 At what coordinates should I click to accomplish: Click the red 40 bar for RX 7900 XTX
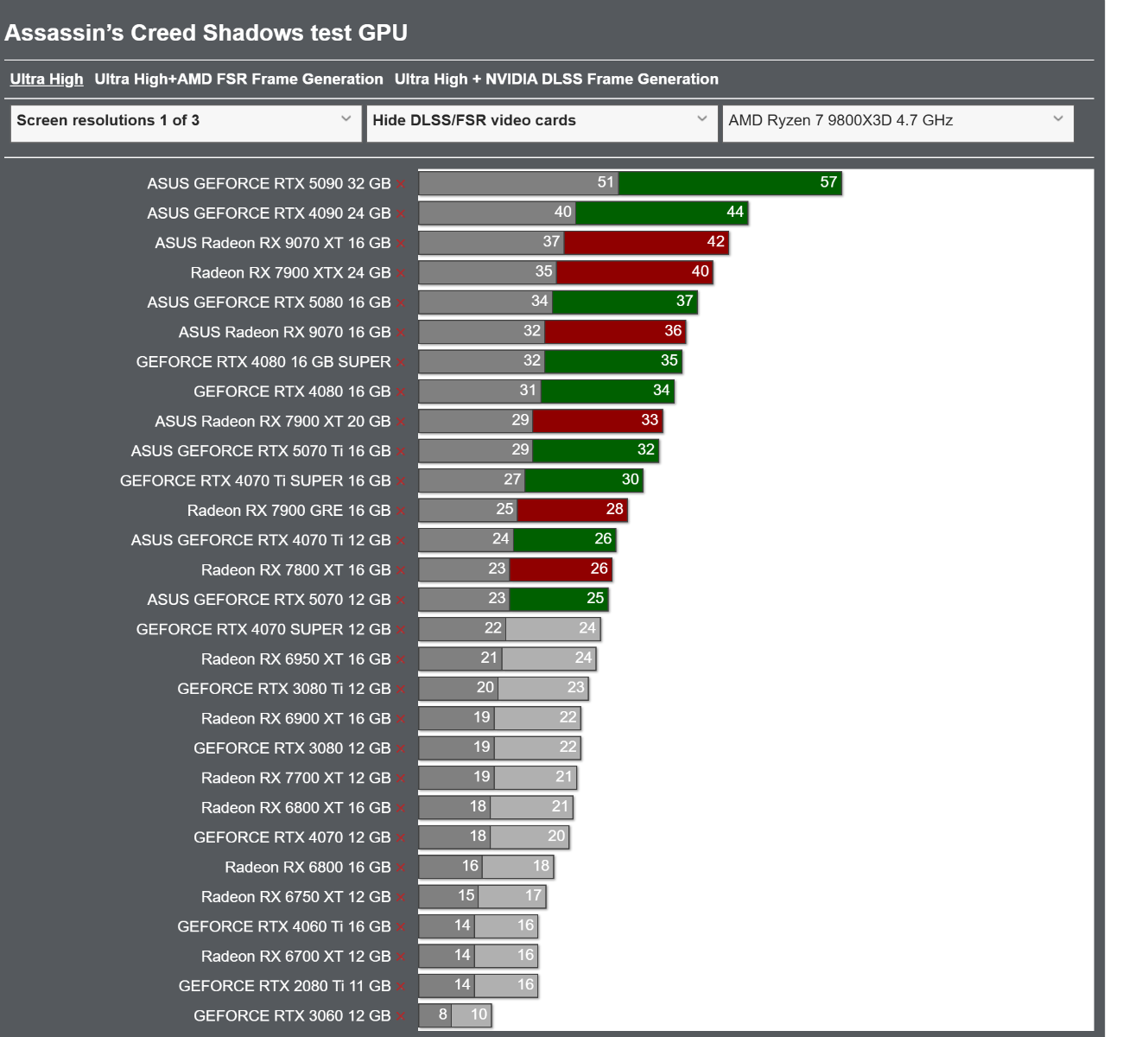pyautogui.click(x=634, y=272)
